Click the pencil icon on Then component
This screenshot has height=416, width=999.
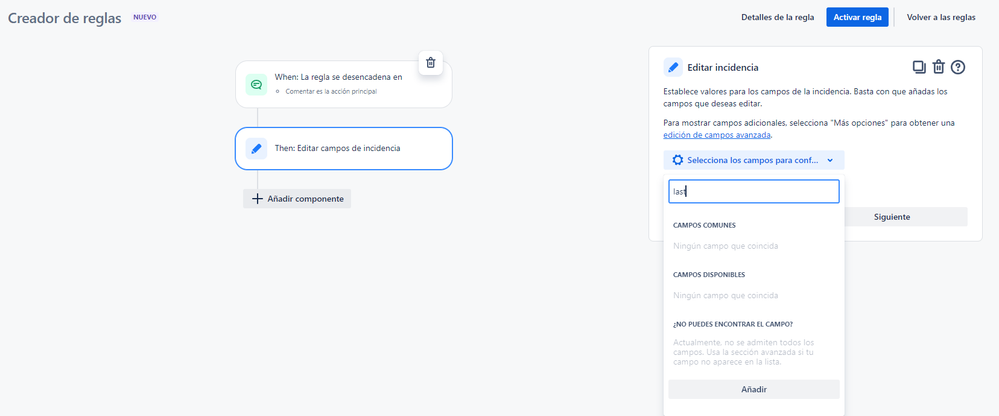[x=256, y=148]
